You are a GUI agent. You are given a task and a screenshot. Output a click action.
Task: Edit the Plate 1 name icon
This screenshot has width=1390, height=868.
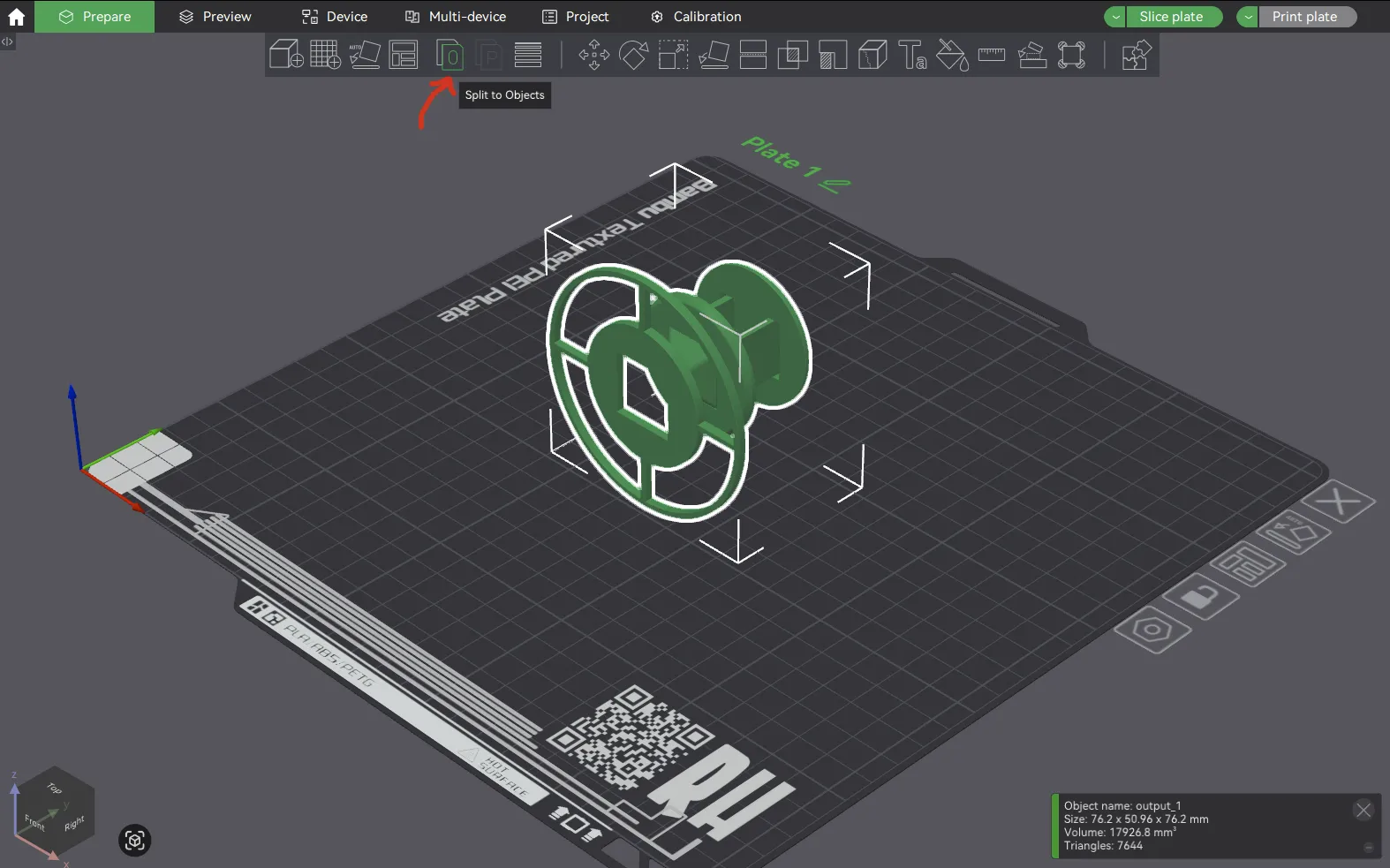[835, 185]
